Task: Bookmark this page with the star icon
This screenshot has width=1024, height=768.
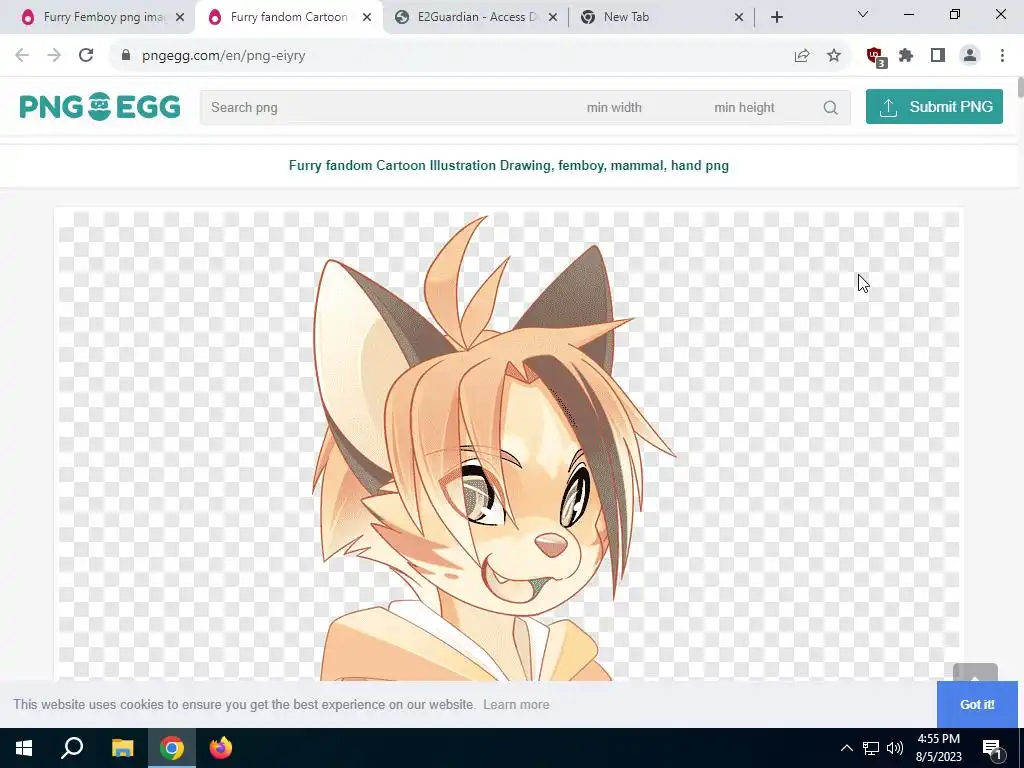Action: [834, 56]
